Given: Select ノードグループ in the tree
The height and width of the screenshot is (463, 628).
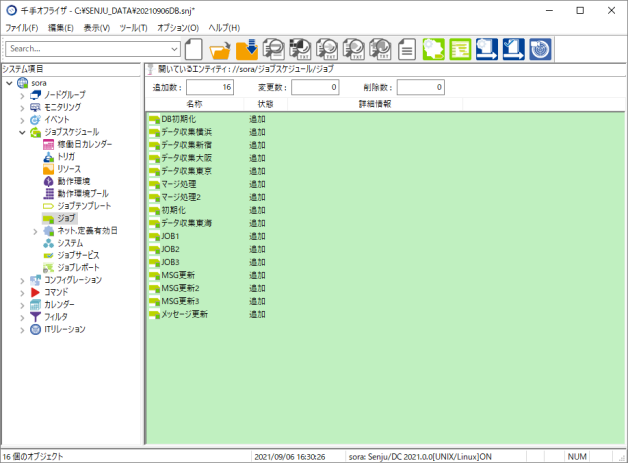Looking at the screenshot, I should coord(64,95).
